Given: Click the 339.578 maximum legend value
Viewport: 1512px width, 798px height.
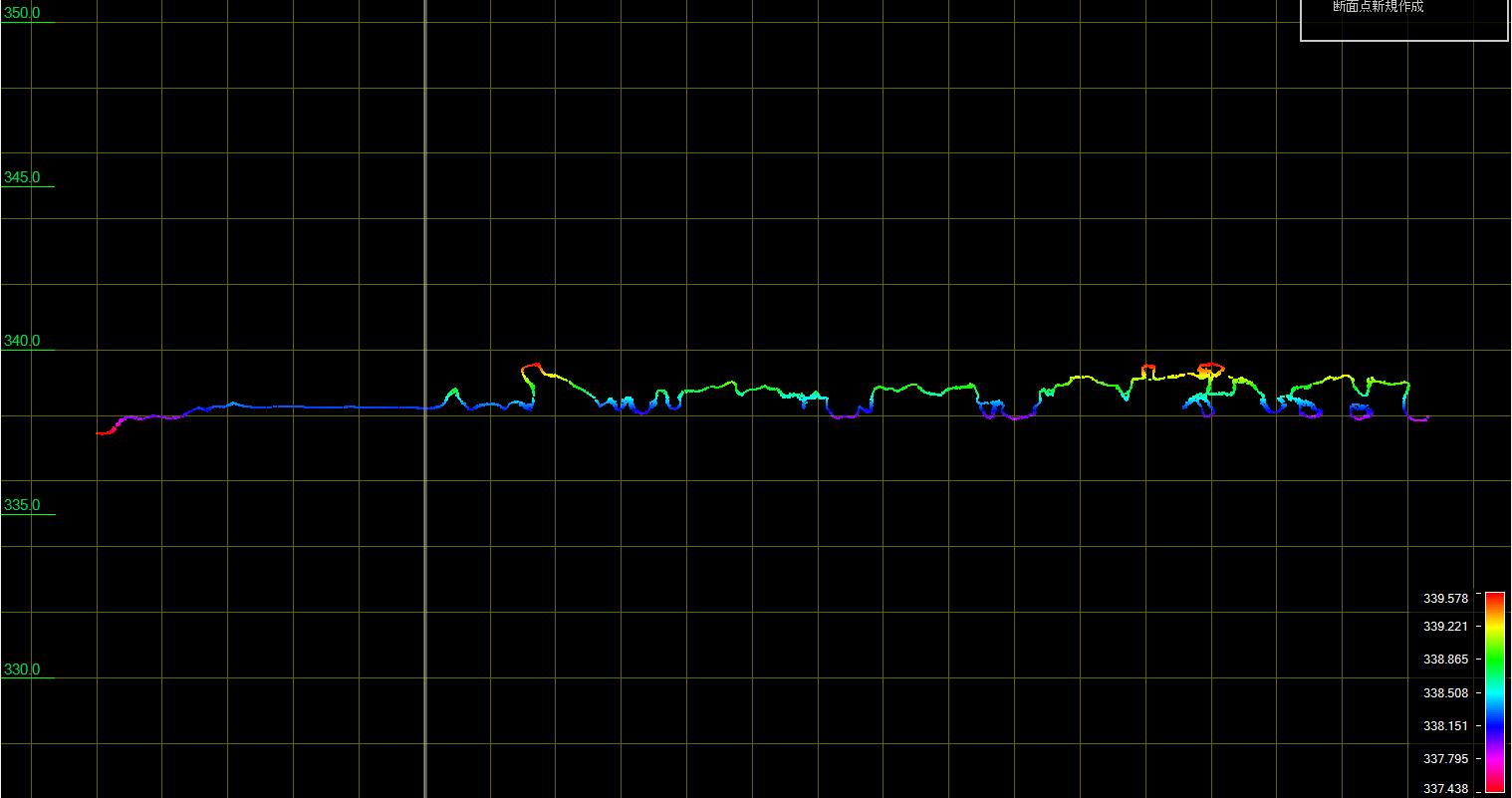Looking at the screenshot, I should pyautogui.click(x=1445, y=599).
